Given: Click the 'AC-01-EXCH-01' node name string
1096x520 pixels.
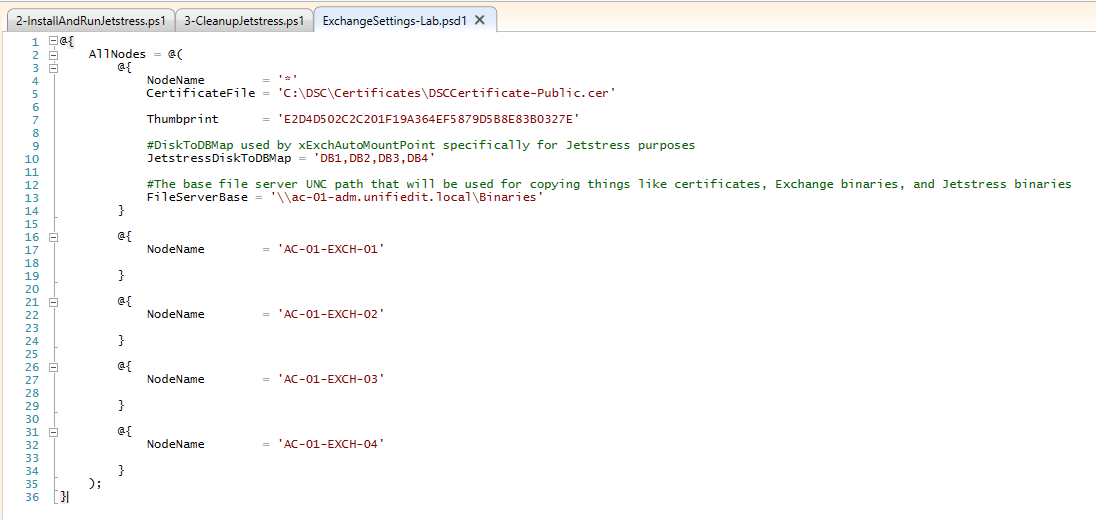Looking at the screenshot, I should (x=331, y=249).
